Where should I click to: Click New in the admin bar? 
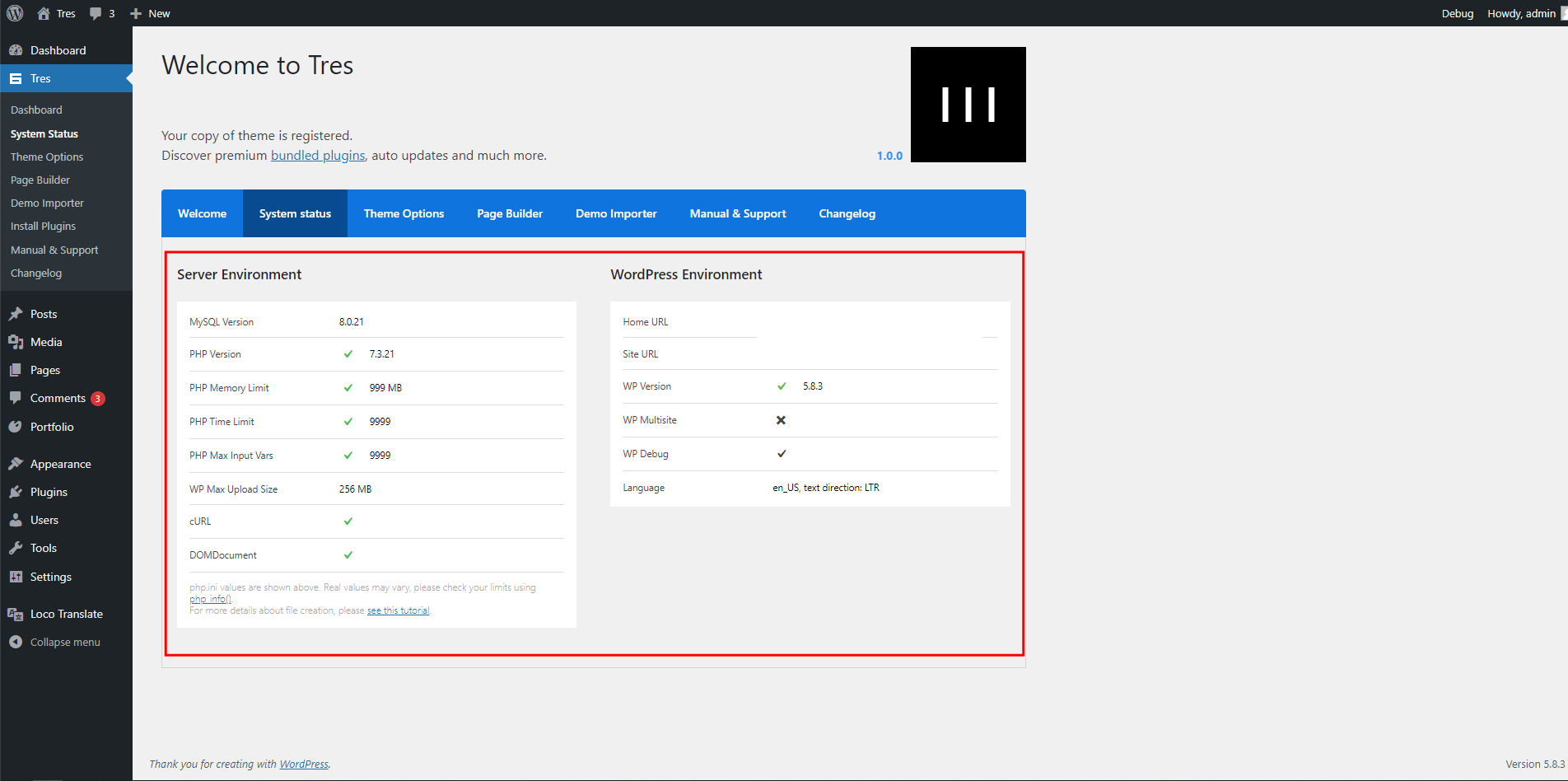159,13
